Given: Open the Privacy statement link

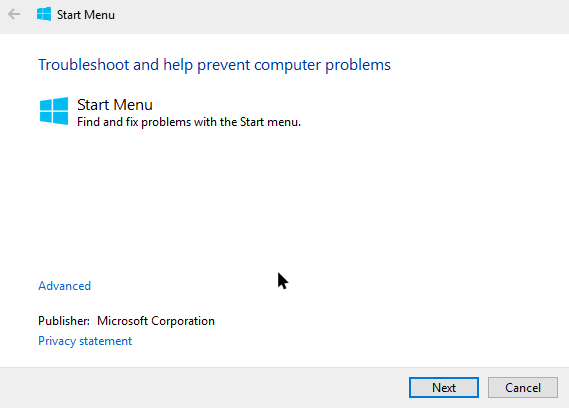Looking at the screenshot, I should pos(85,341).
